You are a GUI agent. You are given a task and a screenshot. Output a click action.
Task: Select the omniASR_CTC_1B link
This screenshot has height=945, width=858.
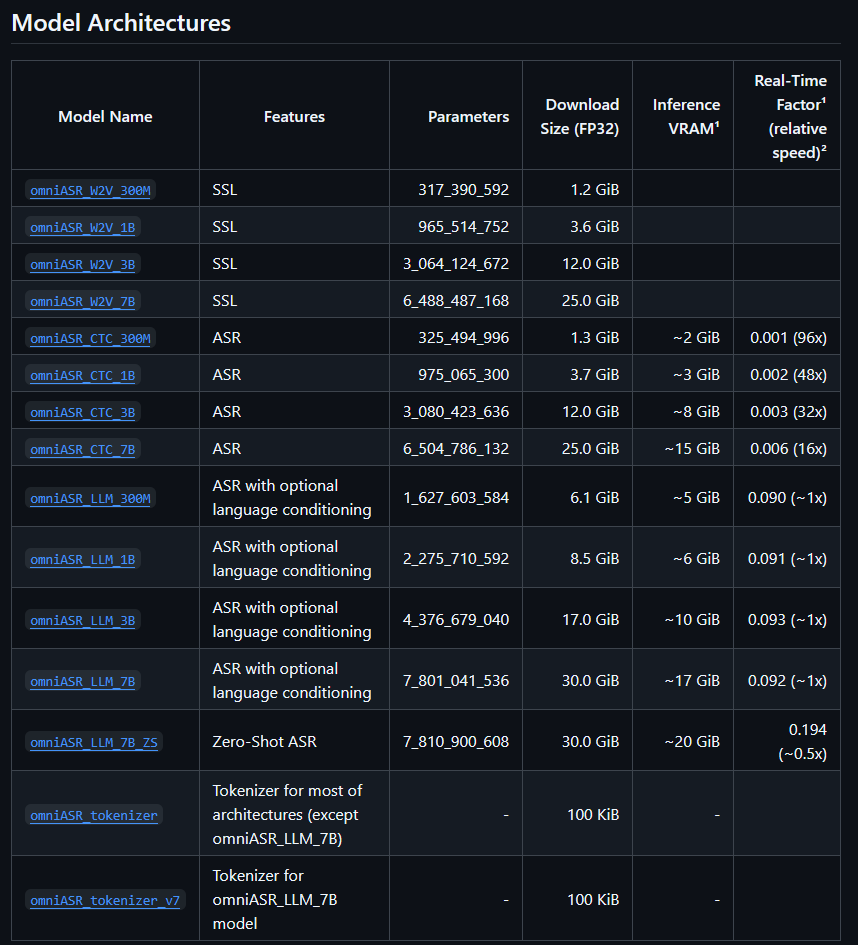click(83, 375)
